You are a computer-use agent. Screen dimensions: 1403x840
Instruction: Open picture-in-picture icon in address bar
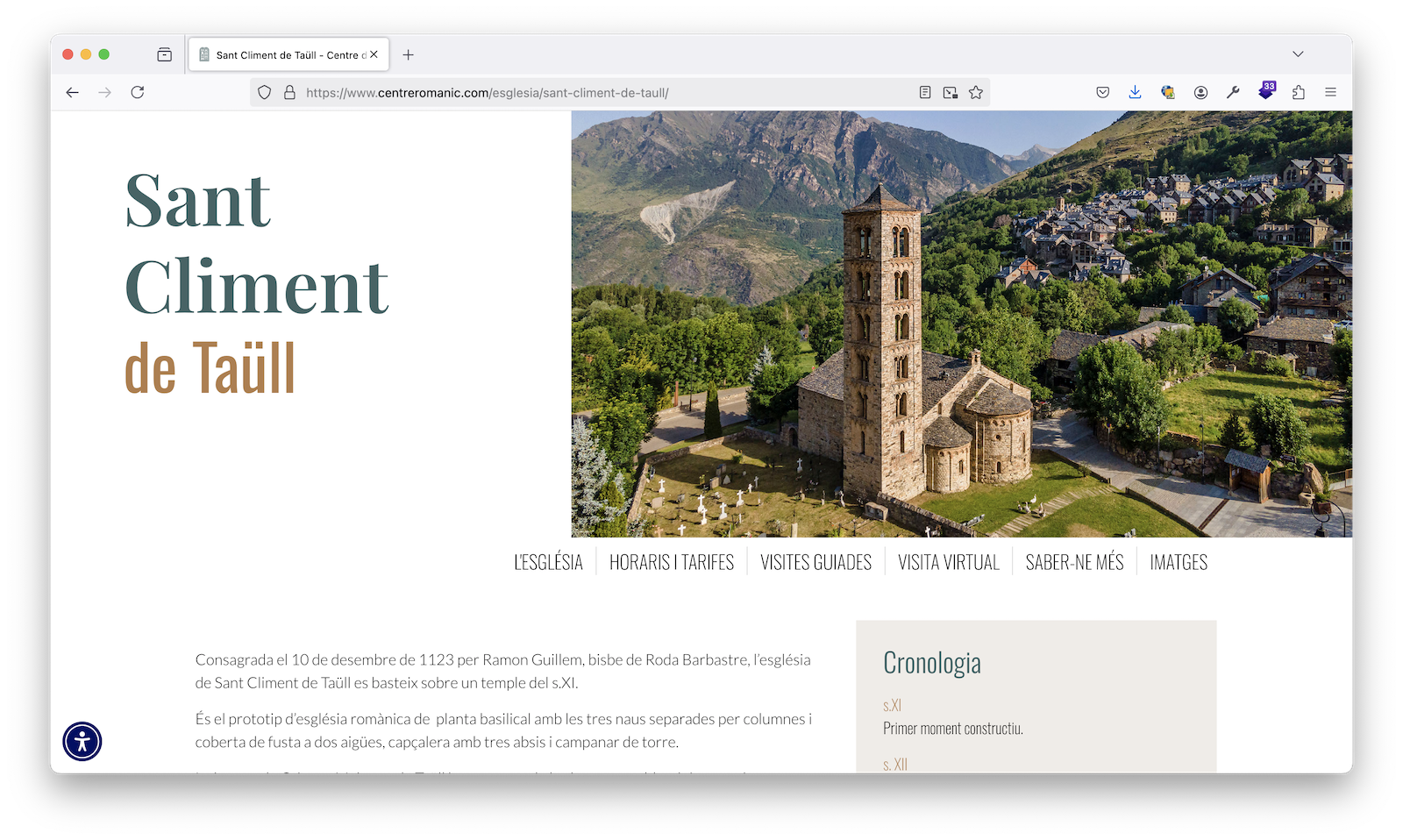pyautogui.click(x=951, y=92)
